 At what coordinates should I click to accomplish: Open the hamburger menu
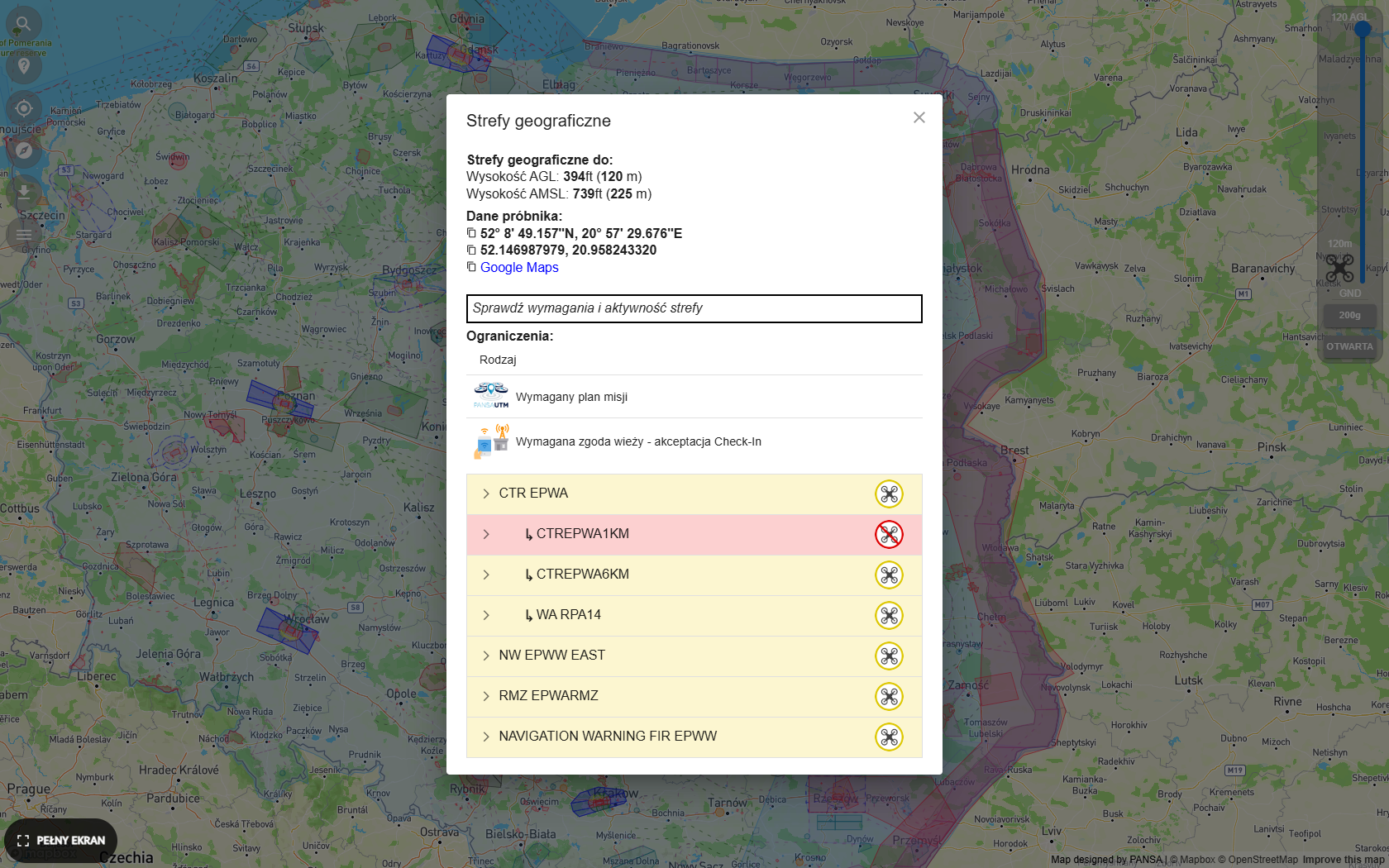pyautogui.click(x=24, y=235)
